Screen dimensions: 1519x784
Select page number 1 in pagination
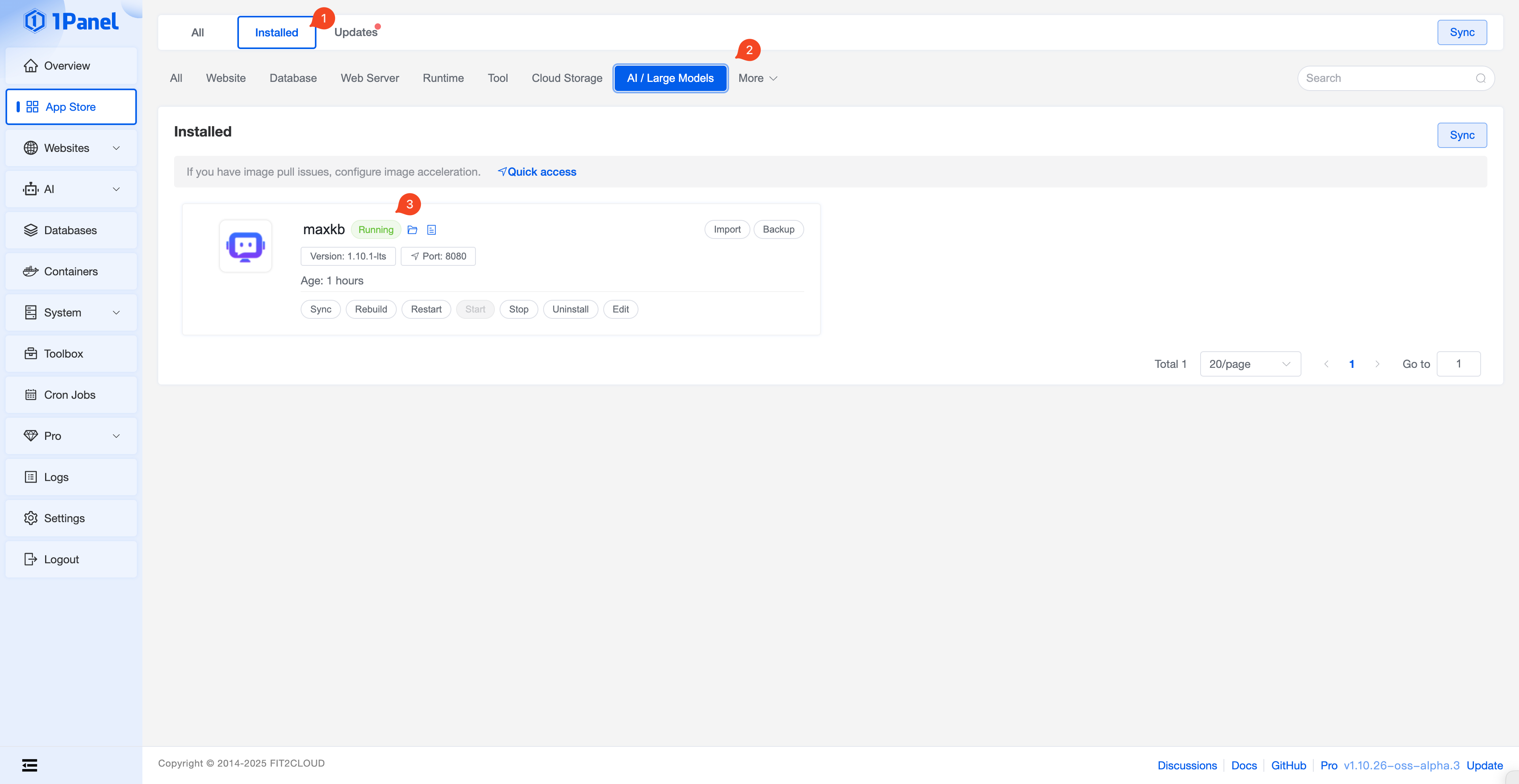click(1352, 364)
